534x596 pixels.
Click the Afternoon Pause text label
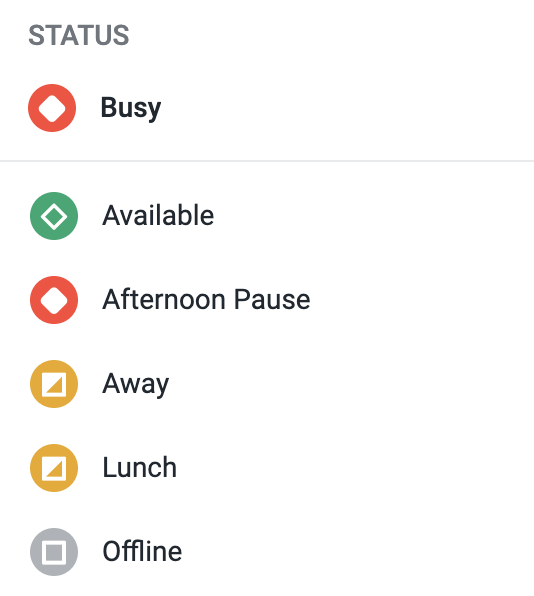pyautogui.click(x=206, y=300)
